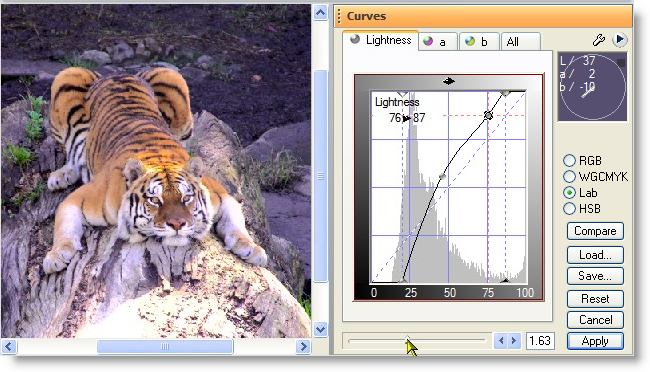This screenshot has height=372, width=650.
Task: Click the image scroll down arrow
Action: tap(320, 330)
